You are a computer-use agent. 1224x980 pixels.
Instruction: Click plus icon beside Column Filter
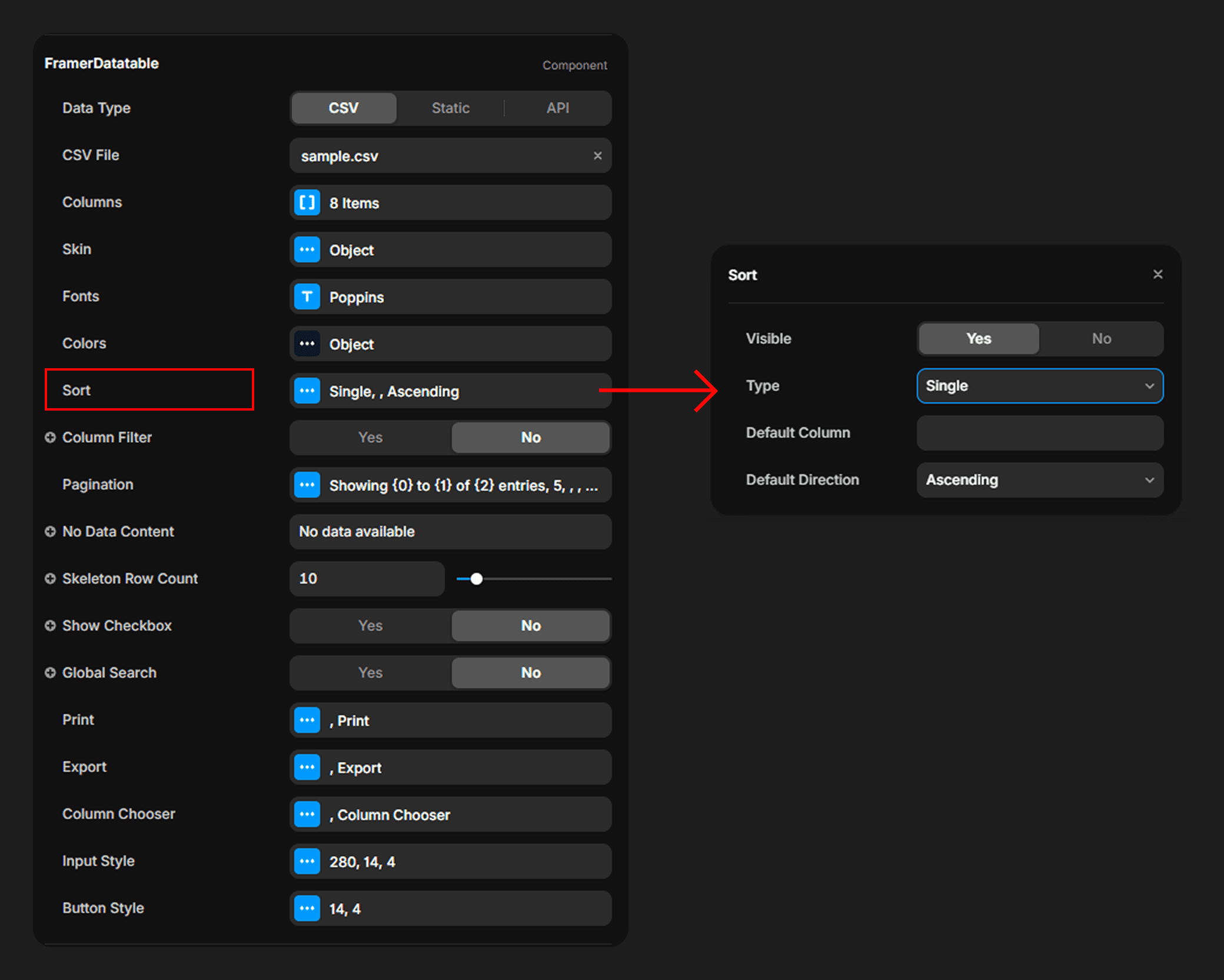51,437
